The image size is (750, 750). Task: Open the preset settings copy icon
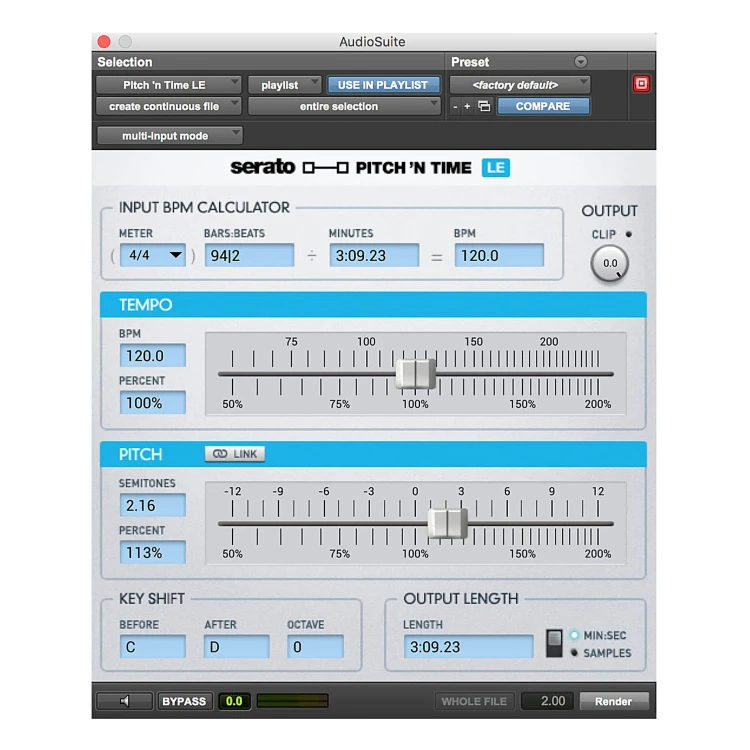coord(484,106)
